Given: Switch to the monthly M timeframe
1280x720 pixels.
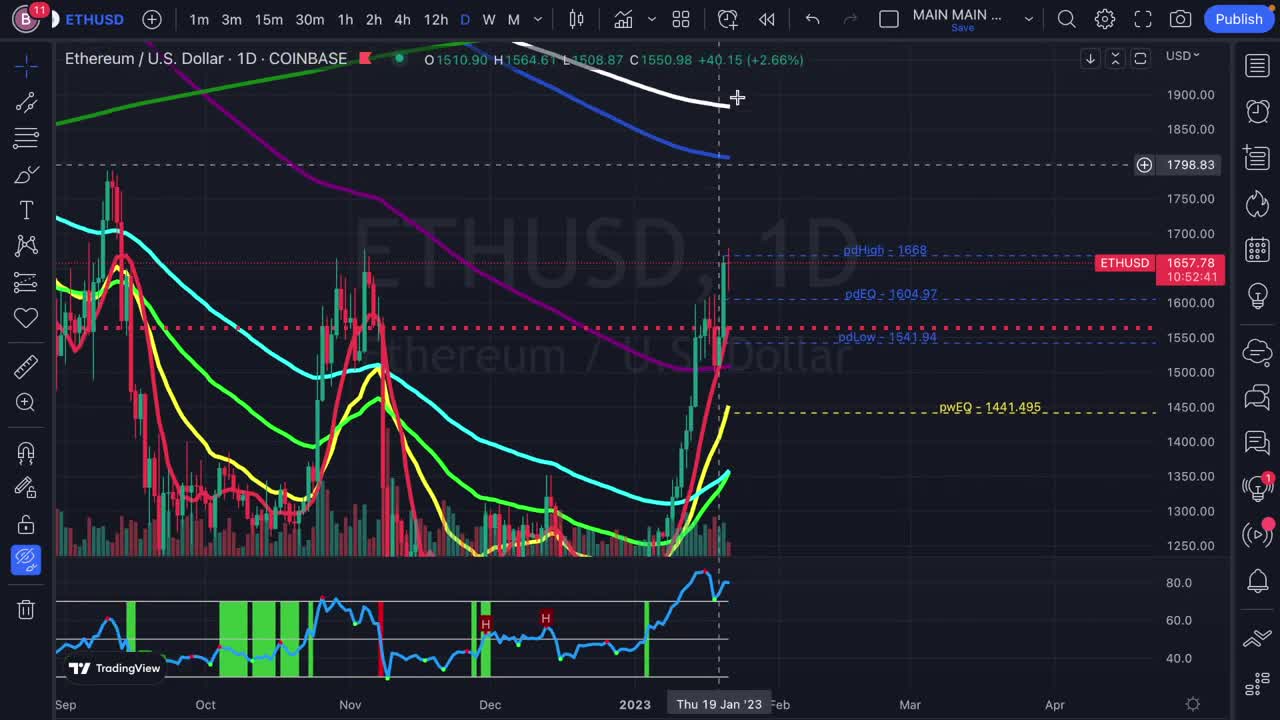Looking at the screenshot, I should coord(513,19).
